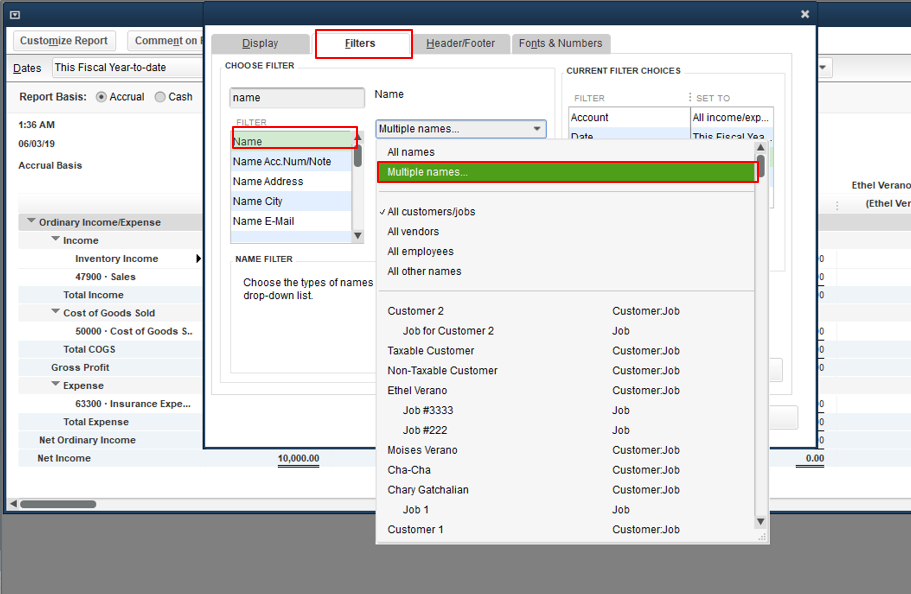Click the filter list scroll down arrow
This screenshot has width=911, height=594.
(358, 236)
